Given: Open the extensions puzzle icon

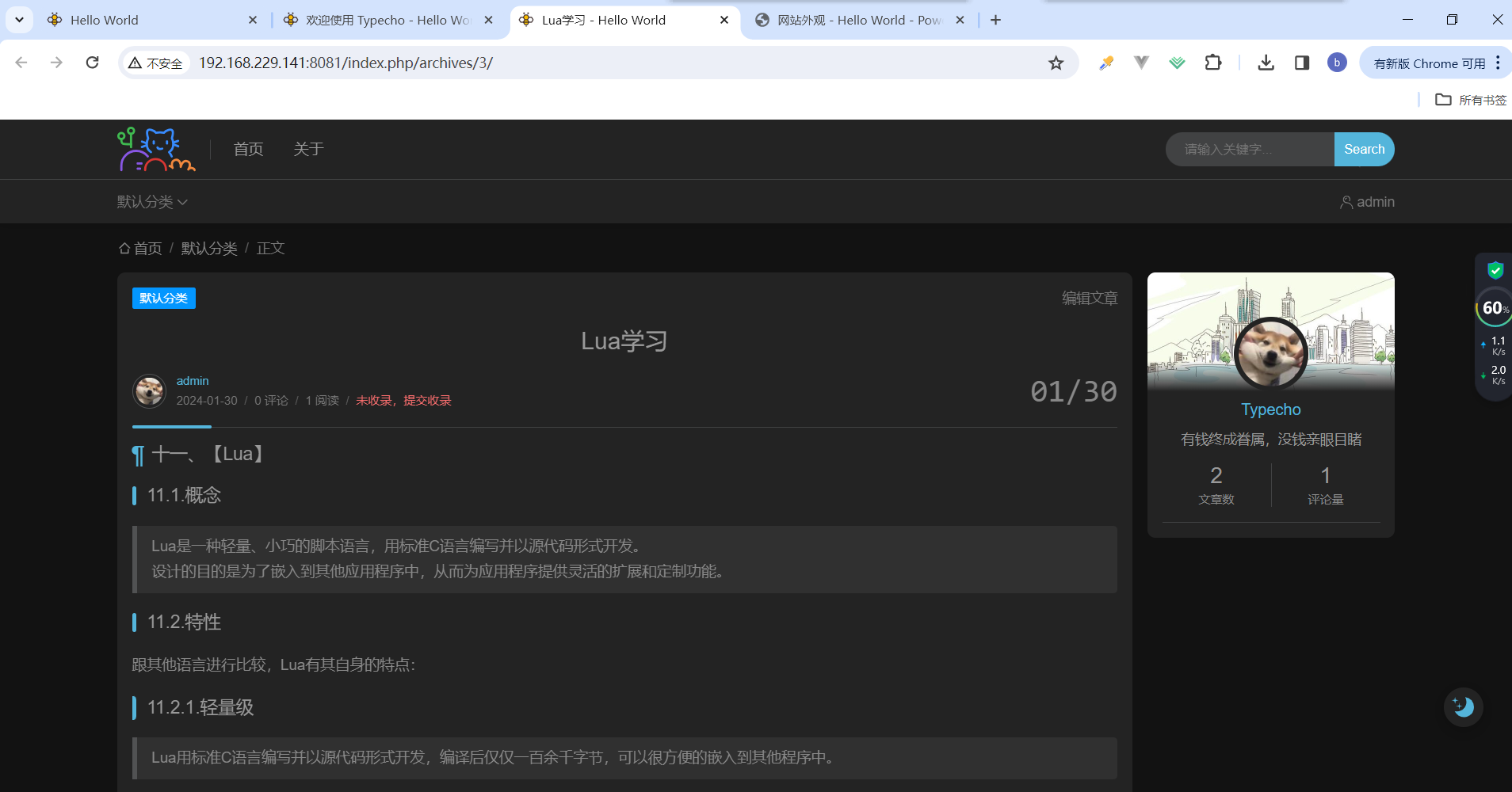Looking at the screenshot, I should coord(1213,63).
